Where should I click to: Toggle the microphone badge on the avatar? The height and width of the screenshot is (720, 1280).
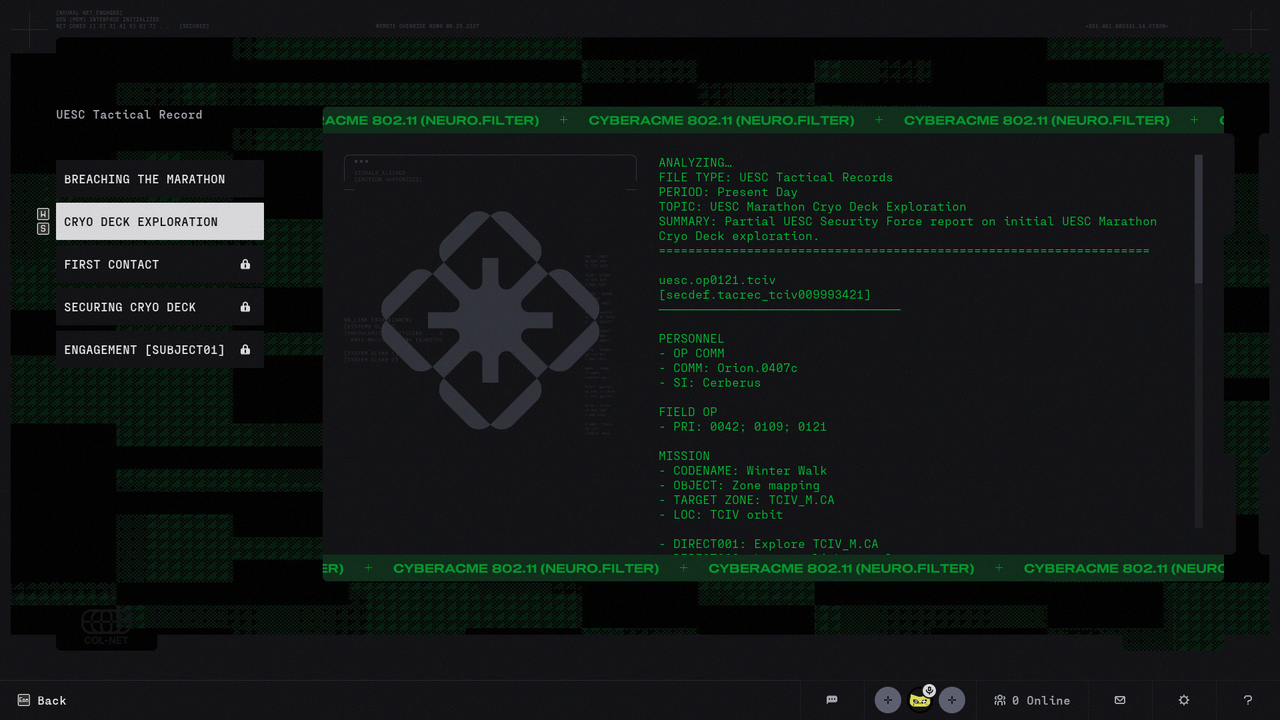click(929, 690)
